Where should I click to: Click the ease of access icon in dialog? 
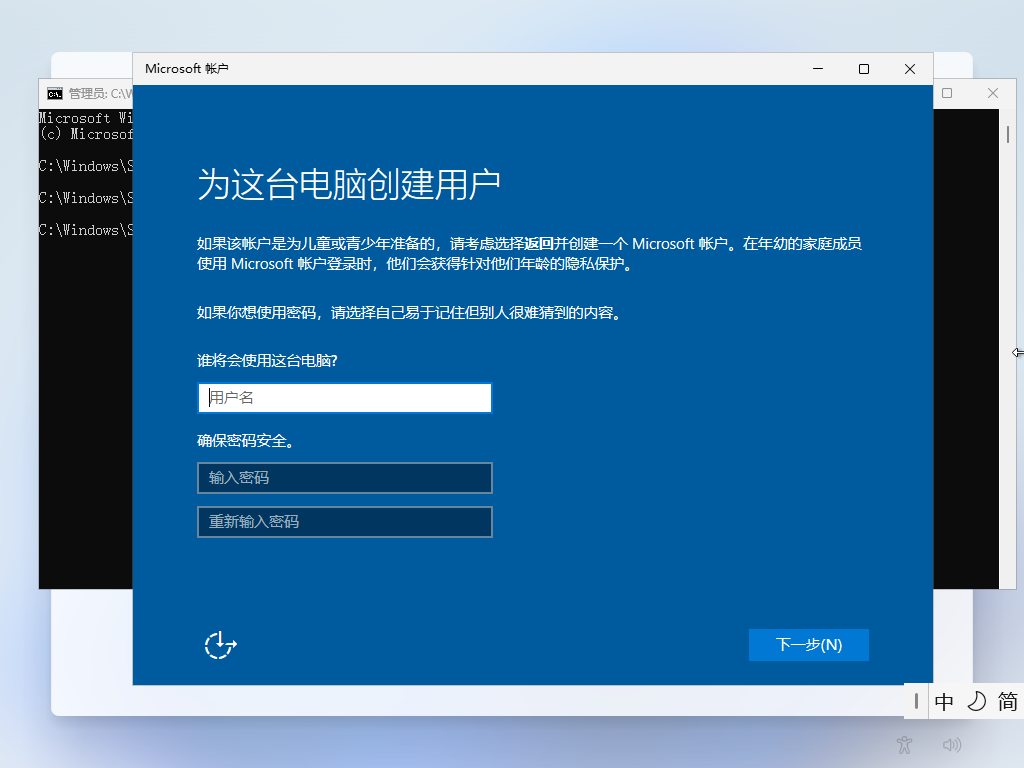(220, 645)
